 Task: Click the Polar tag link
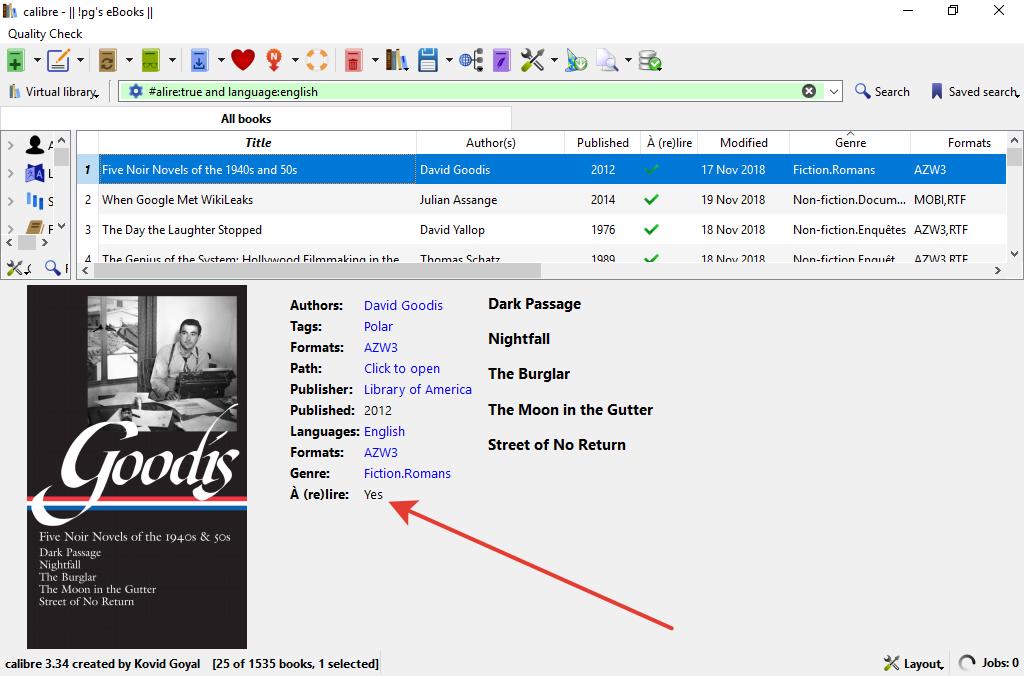378,327
